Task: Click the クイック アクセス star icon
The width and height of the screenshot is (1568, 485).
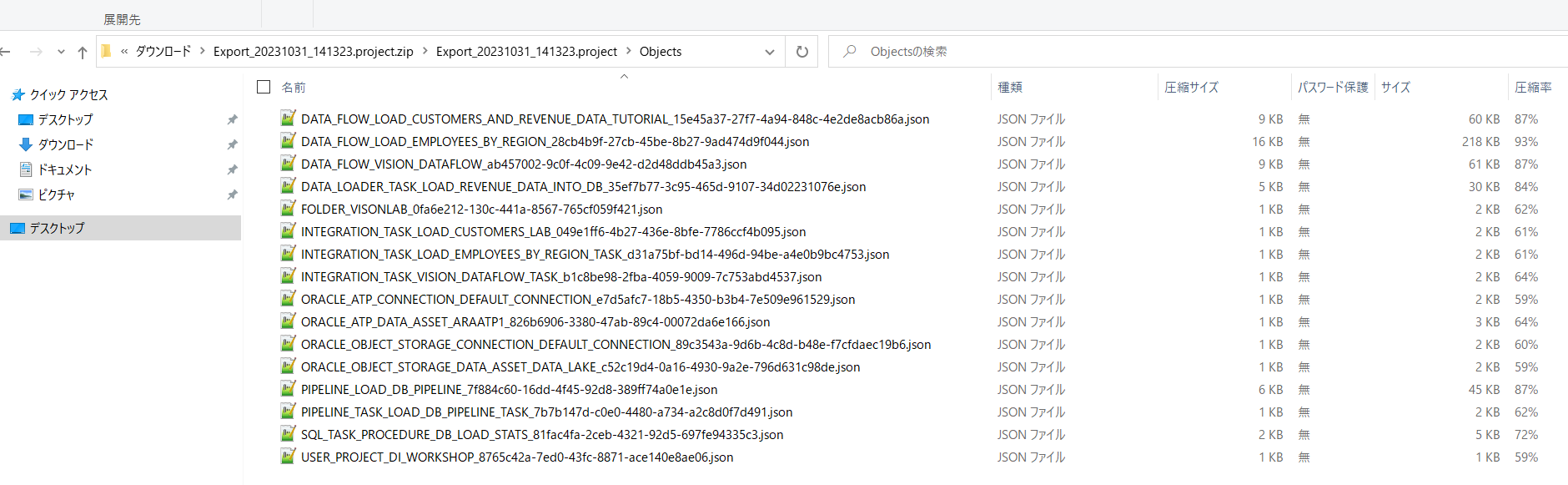Action: [18, 94]
